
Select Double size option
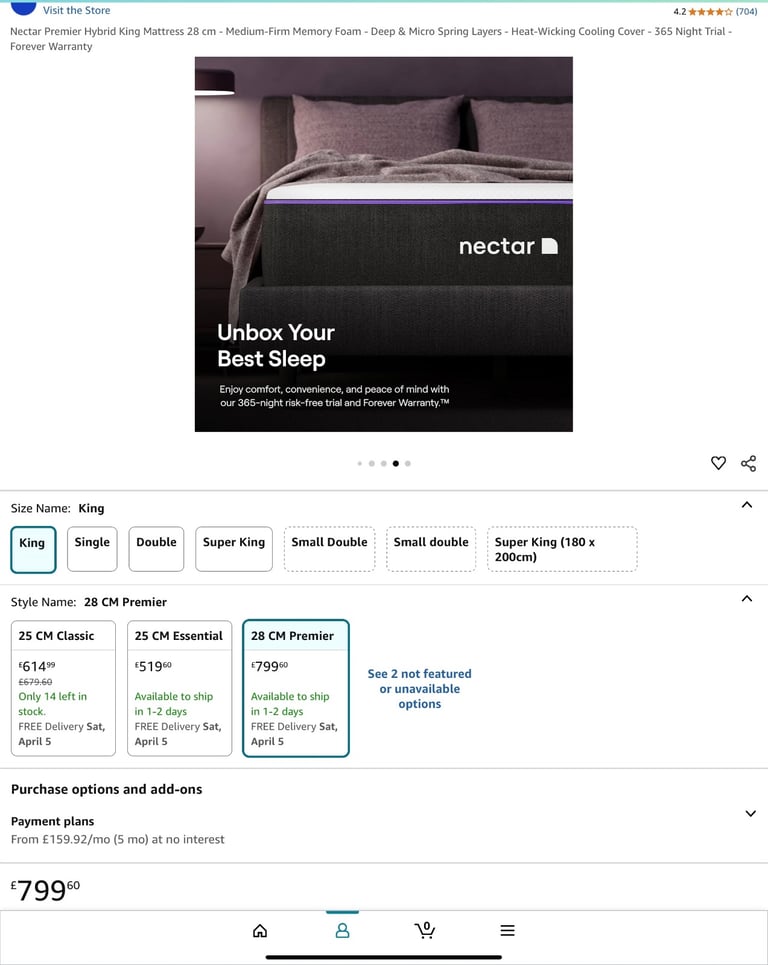[x=156, y=549]
